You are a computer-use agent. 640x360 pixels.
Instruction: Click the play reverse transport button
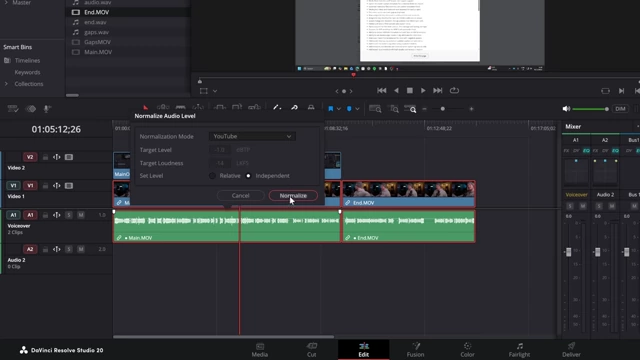[396, 91]
